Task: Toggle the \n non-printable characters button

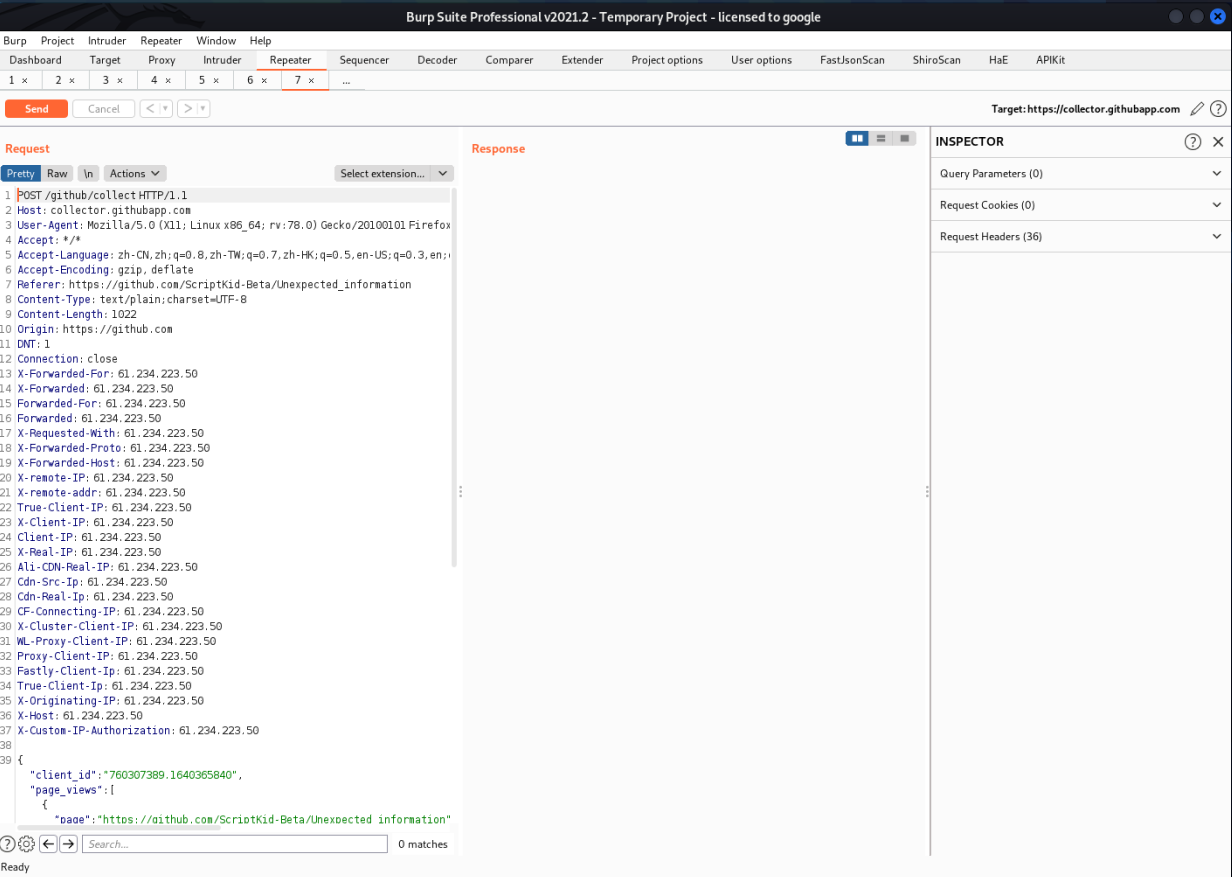Action: click(89, 173)
